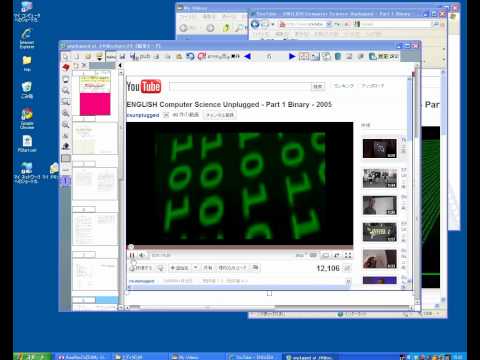Viewport: 480px width, 360px height.
Task: Click the blue left arrow (previous page) in front window toolbar
Action: click(x=247, y=56)
